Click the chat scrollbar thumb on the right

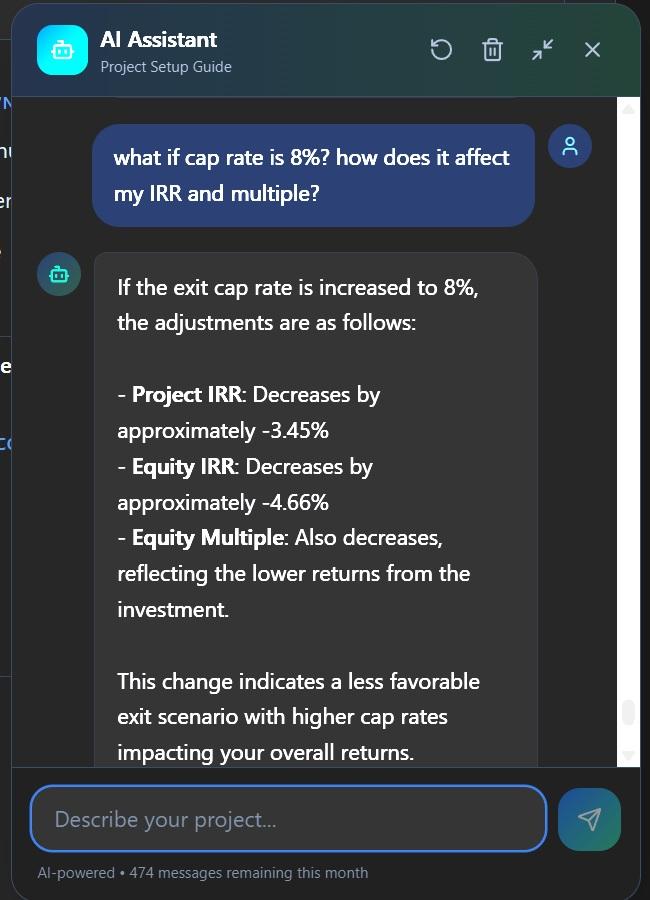coord(628,713)
